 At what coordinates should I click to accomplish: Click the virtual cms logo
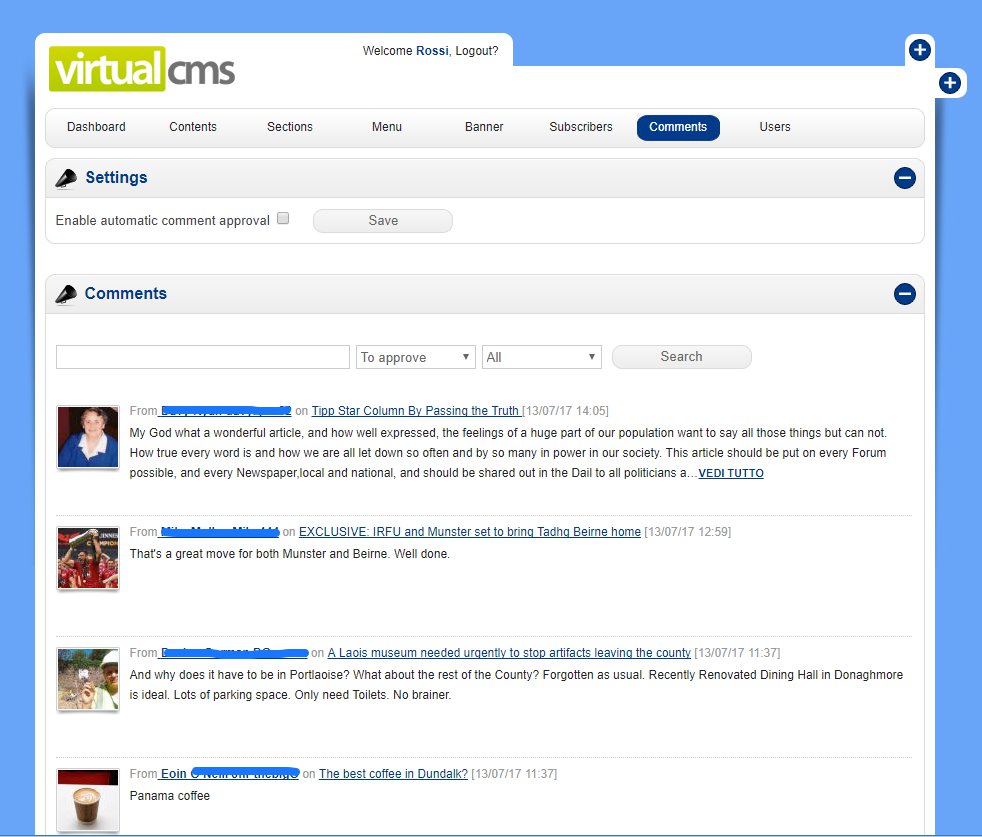pyautogui.click(x=142, y=70)
